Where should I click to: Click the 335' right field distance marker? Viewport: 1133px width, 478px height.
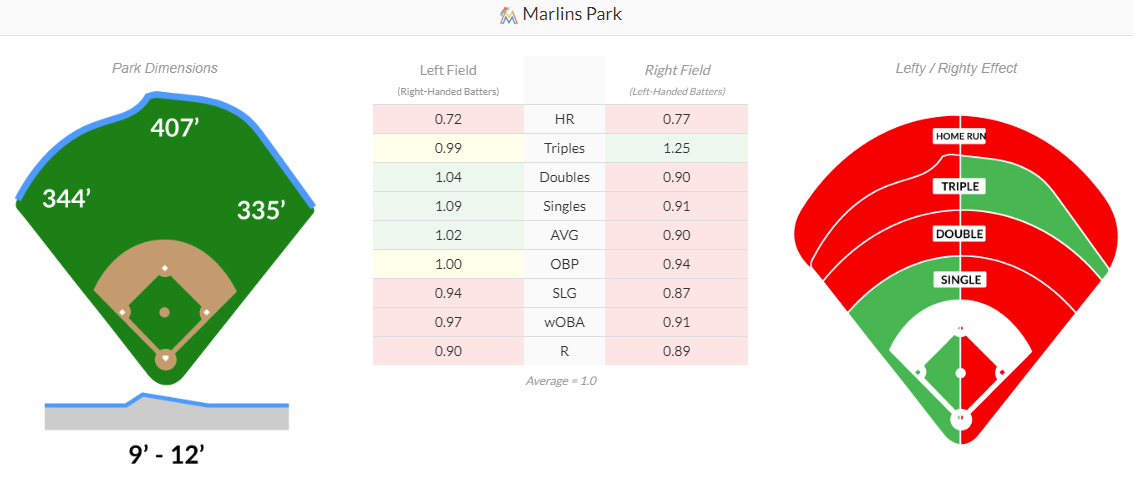tap(261, 210)
